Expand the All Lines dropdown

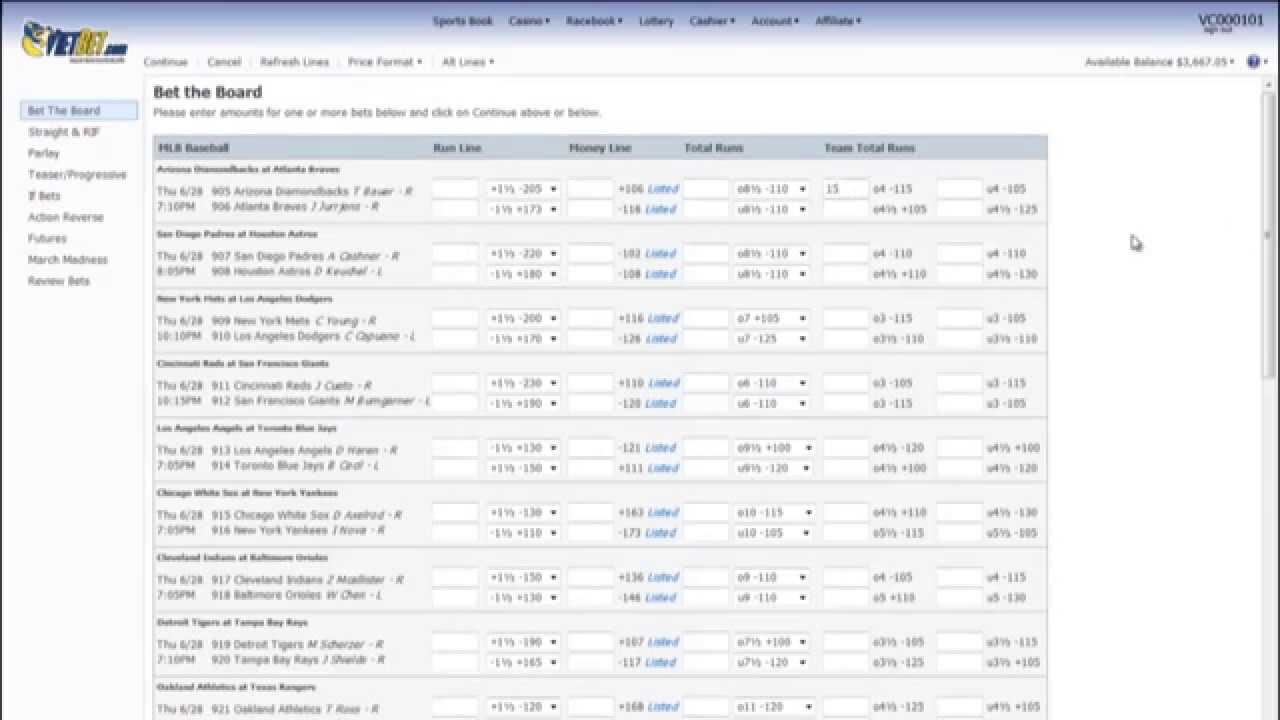click(468, 62)
